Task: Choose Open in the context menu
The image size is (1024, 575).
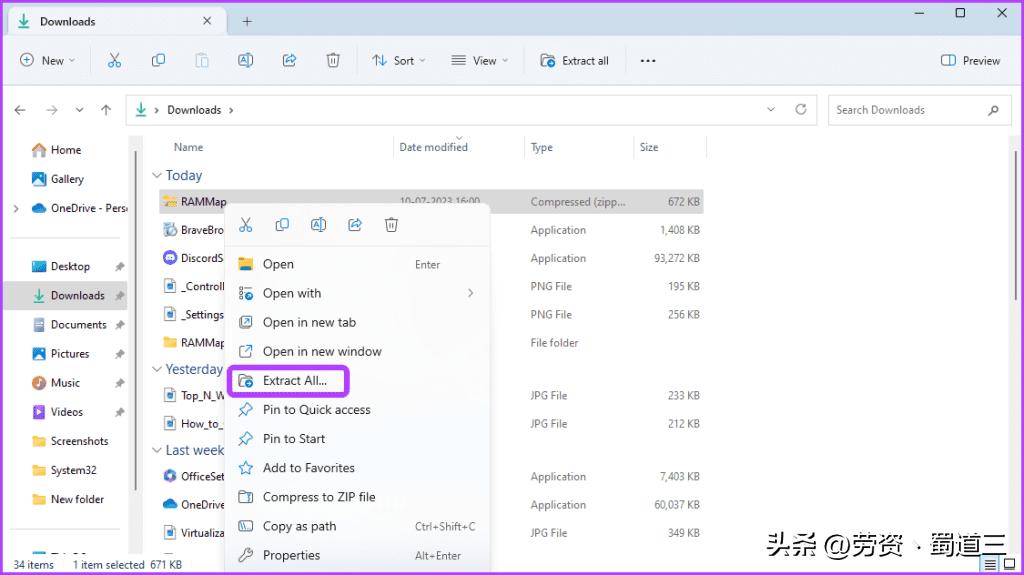Action: click(x=357, y=264)
